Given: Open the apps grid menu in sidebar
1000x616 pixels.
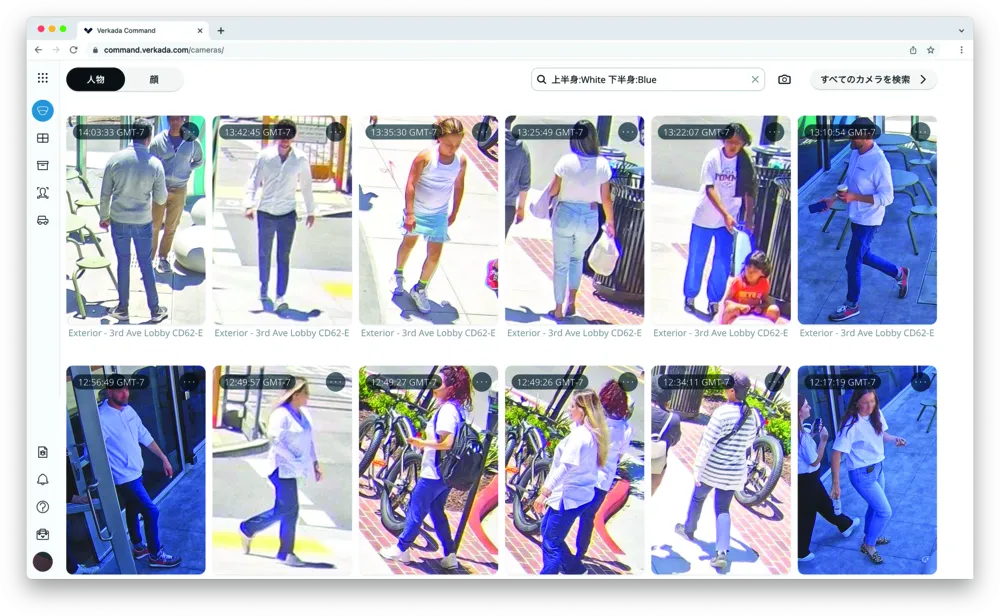Looking at the screenshot, I should [42, 78].
